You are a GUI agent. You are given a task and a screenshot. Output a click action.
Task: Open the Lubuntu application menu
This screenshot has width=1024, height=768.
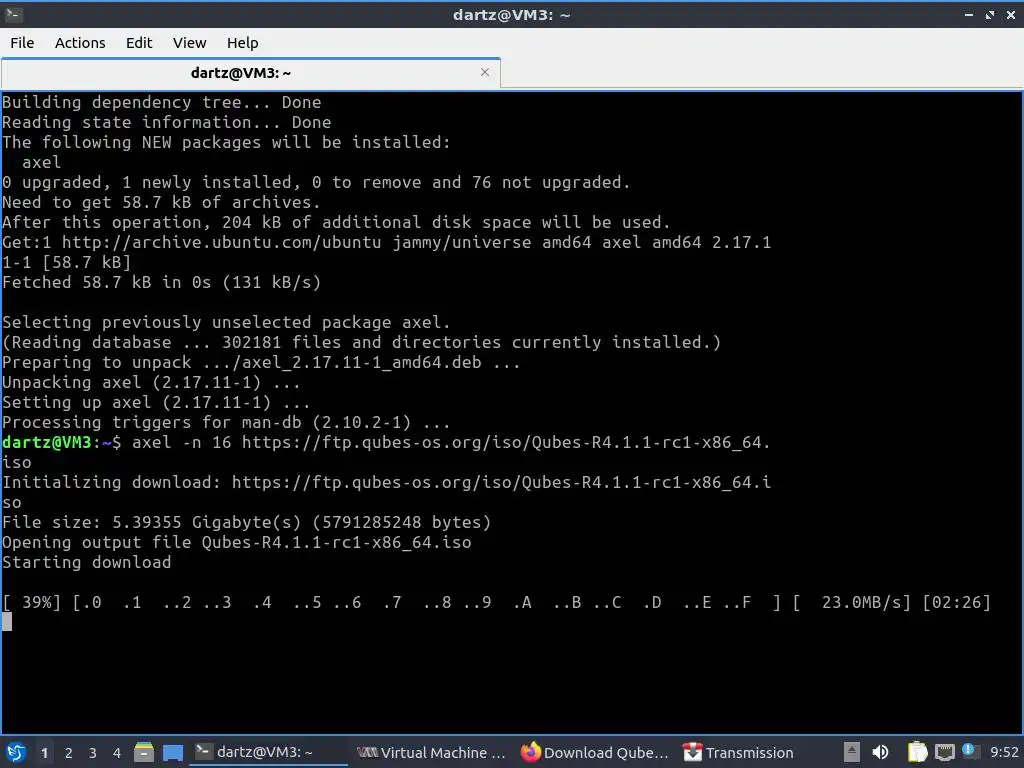(16, 752)
